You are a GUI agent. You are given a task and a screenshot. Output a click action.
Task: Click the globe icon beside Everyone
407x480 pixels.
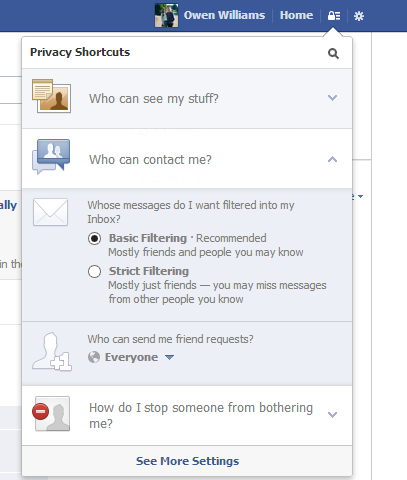94,357
